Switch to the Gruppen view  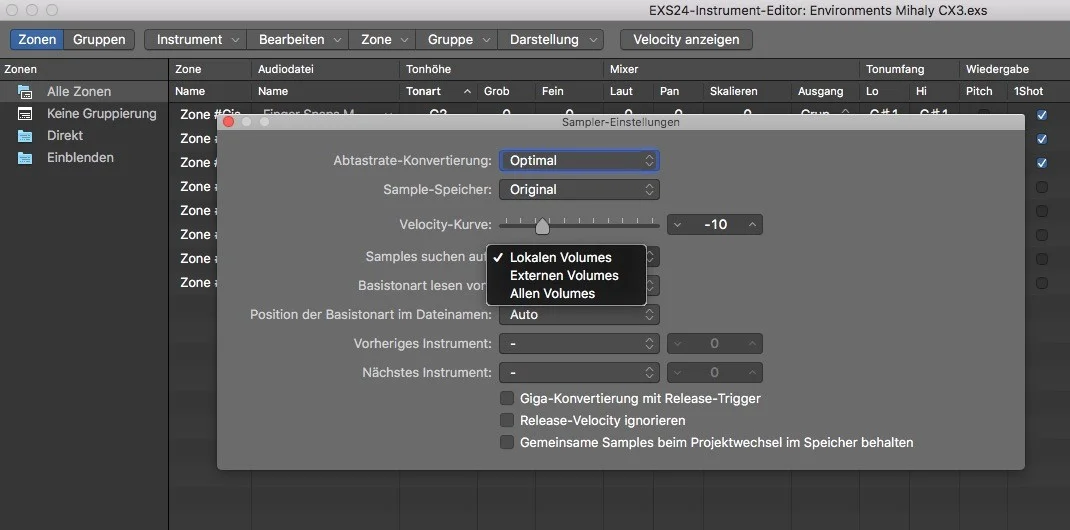click(99, 40)
